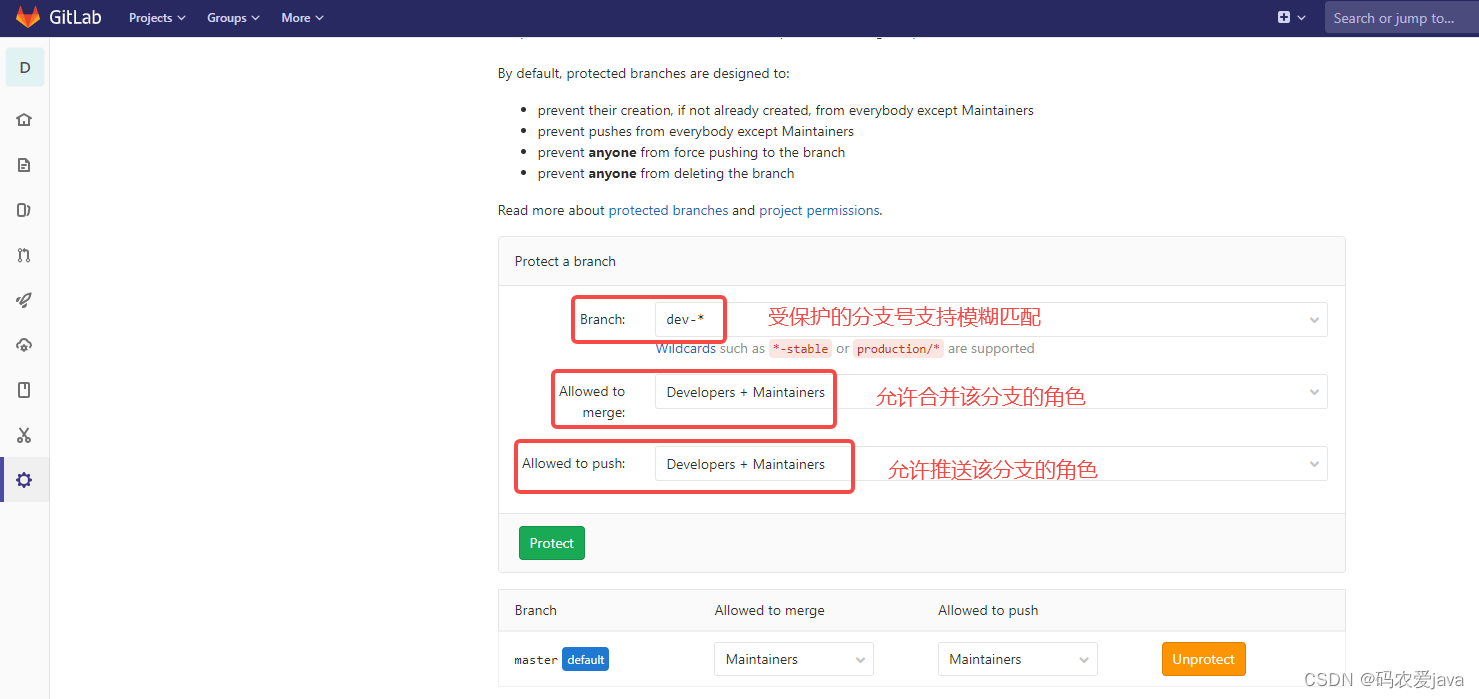Image resolution: width=1479 pixels, height=699 pixels.
Task: Click the Allowed to push: form label
Action: click(573, 464)
